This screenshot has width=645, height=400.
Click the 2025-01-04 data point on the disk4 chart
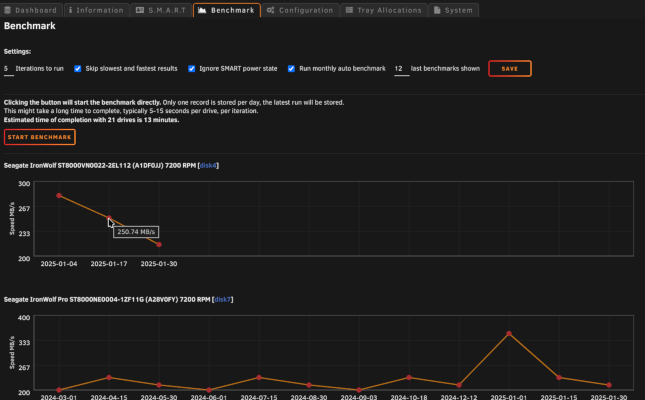[59, 195]
